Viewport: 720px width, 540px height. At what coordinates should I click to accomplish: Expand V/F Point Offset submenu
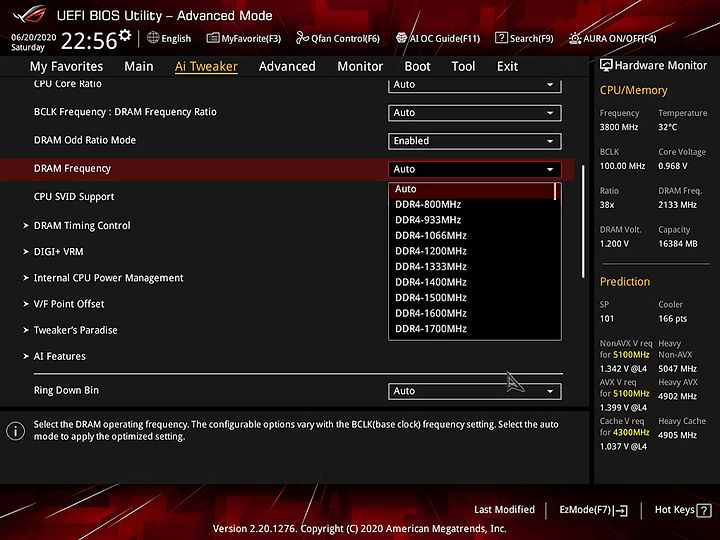(64, 304)
